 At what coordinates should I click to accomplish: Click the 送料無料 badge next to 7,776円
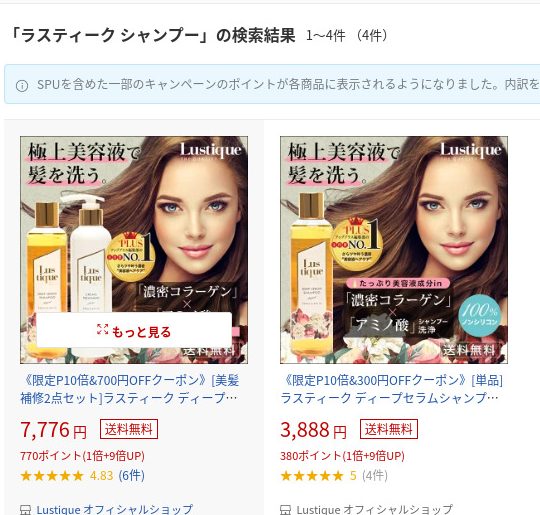point(129,429)
